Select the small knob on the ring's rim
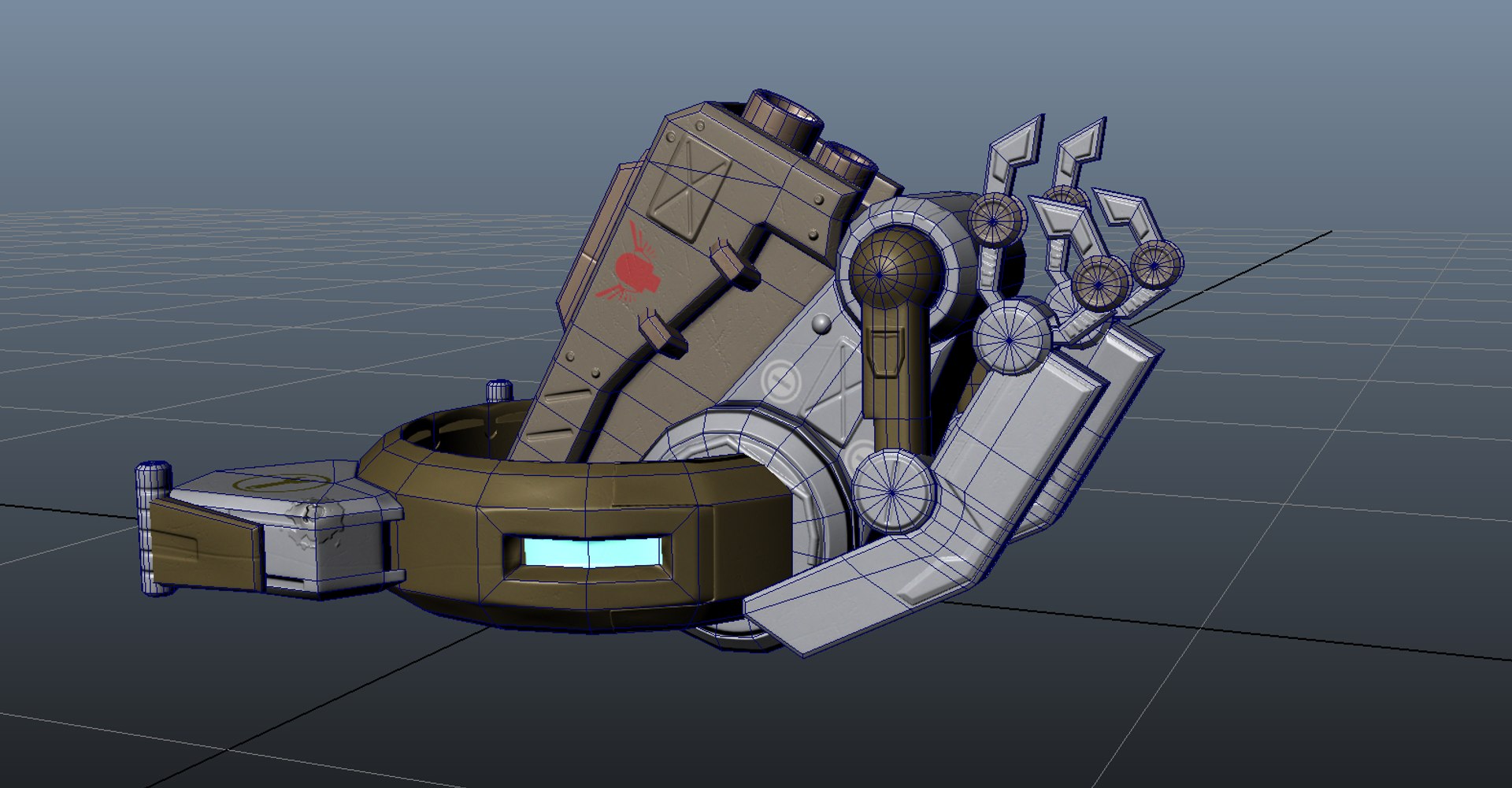 (498, 392)
